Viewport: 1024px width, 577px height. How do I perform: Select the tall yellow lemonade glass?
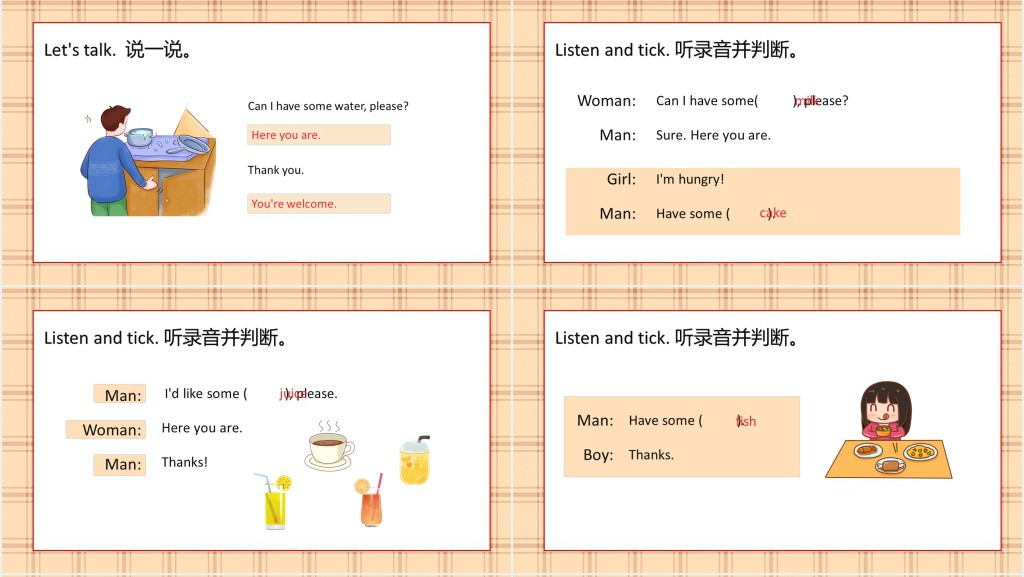point(274,501)
